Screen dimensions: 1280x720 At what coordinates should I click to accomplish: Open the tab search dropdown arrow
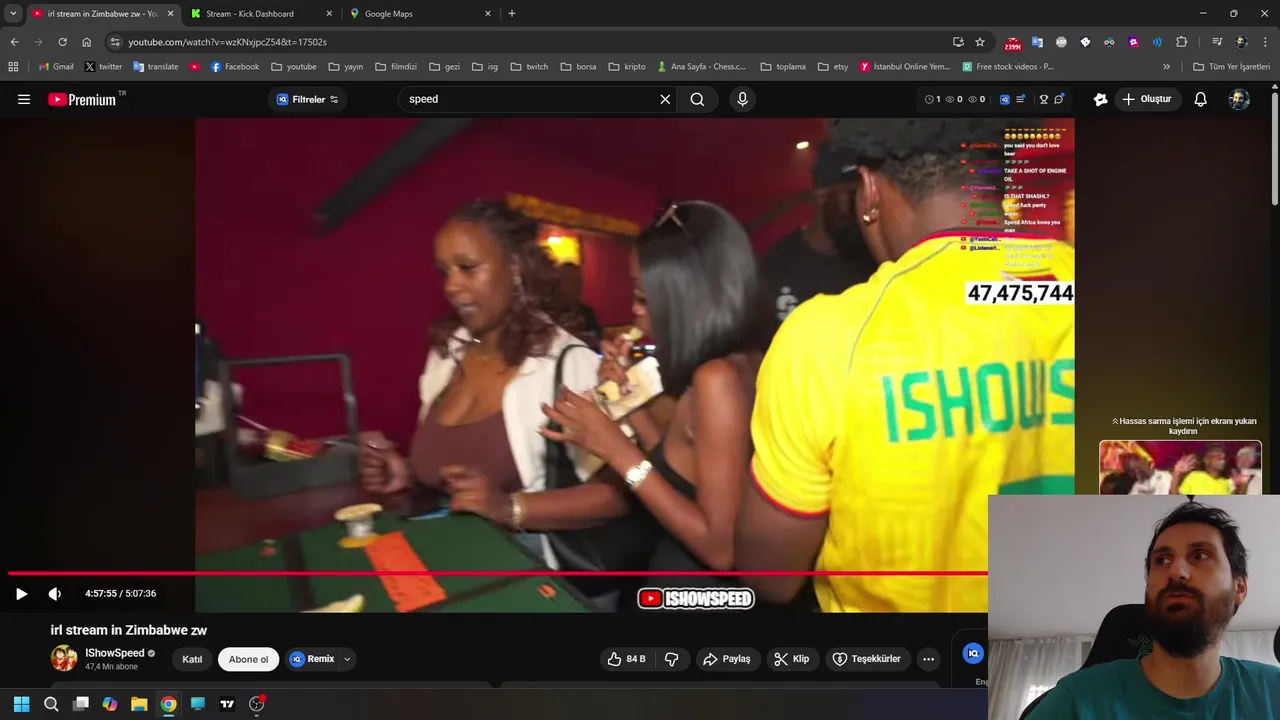tap(13, 14)
